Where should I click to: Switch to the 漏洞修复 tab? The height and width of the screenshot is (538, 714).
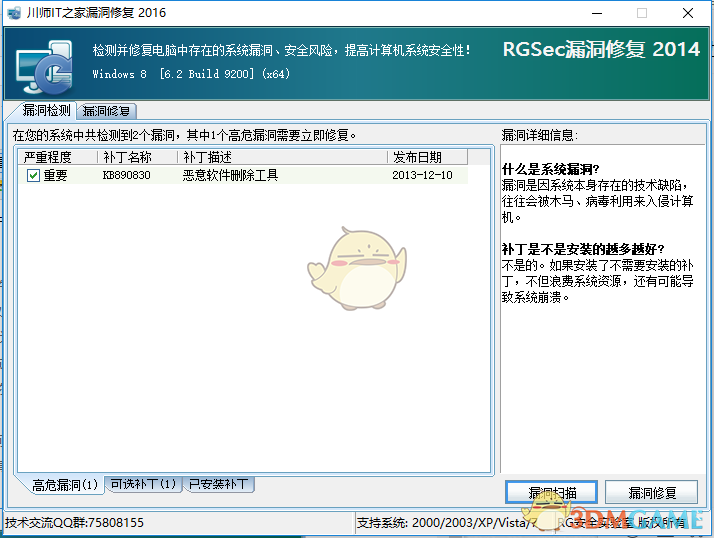(x=107, y=111)
